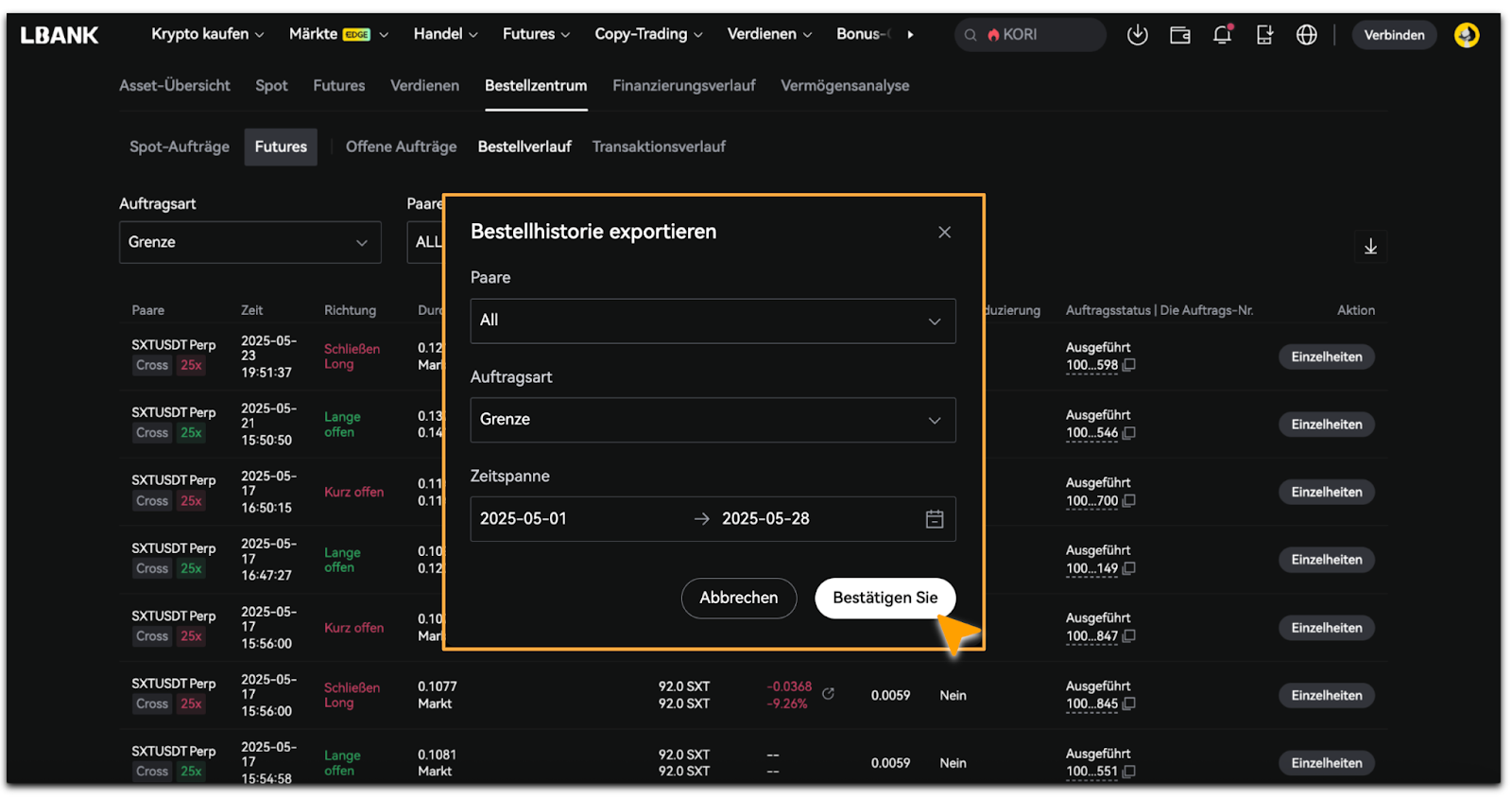Expand the Paare dropdown in dialog

coord(713,321)
